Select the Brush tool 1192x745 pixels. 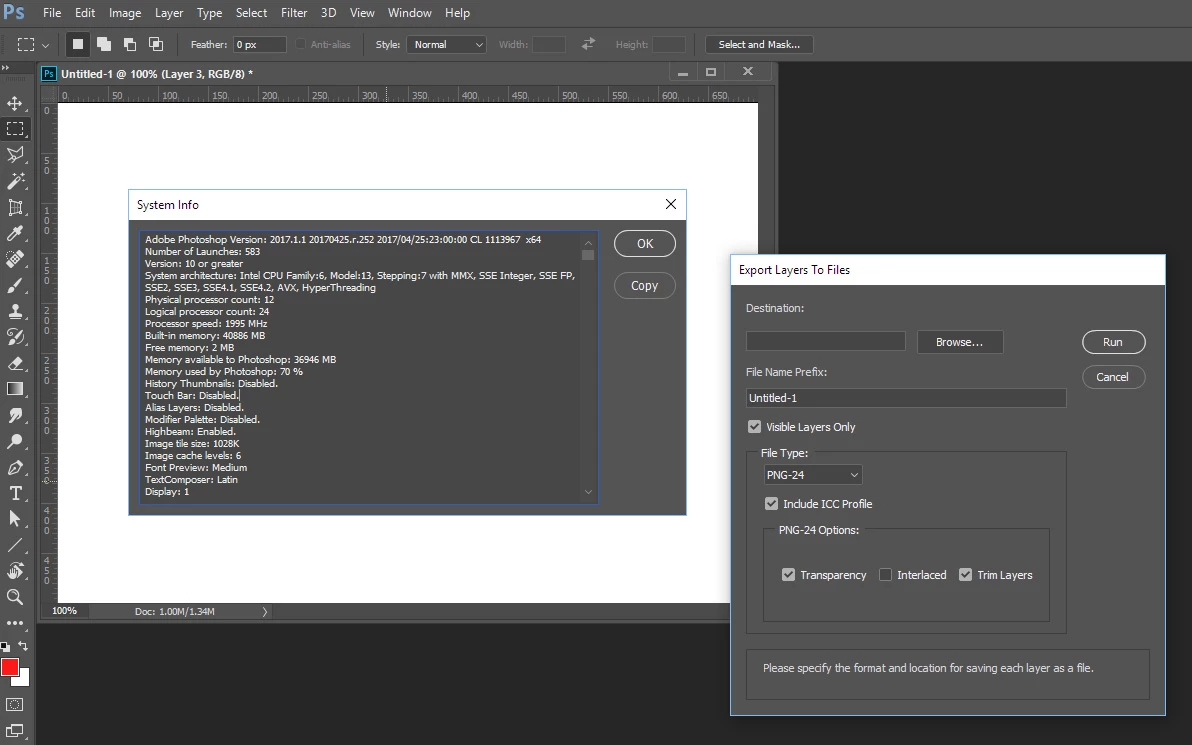(x=14, y=285)
